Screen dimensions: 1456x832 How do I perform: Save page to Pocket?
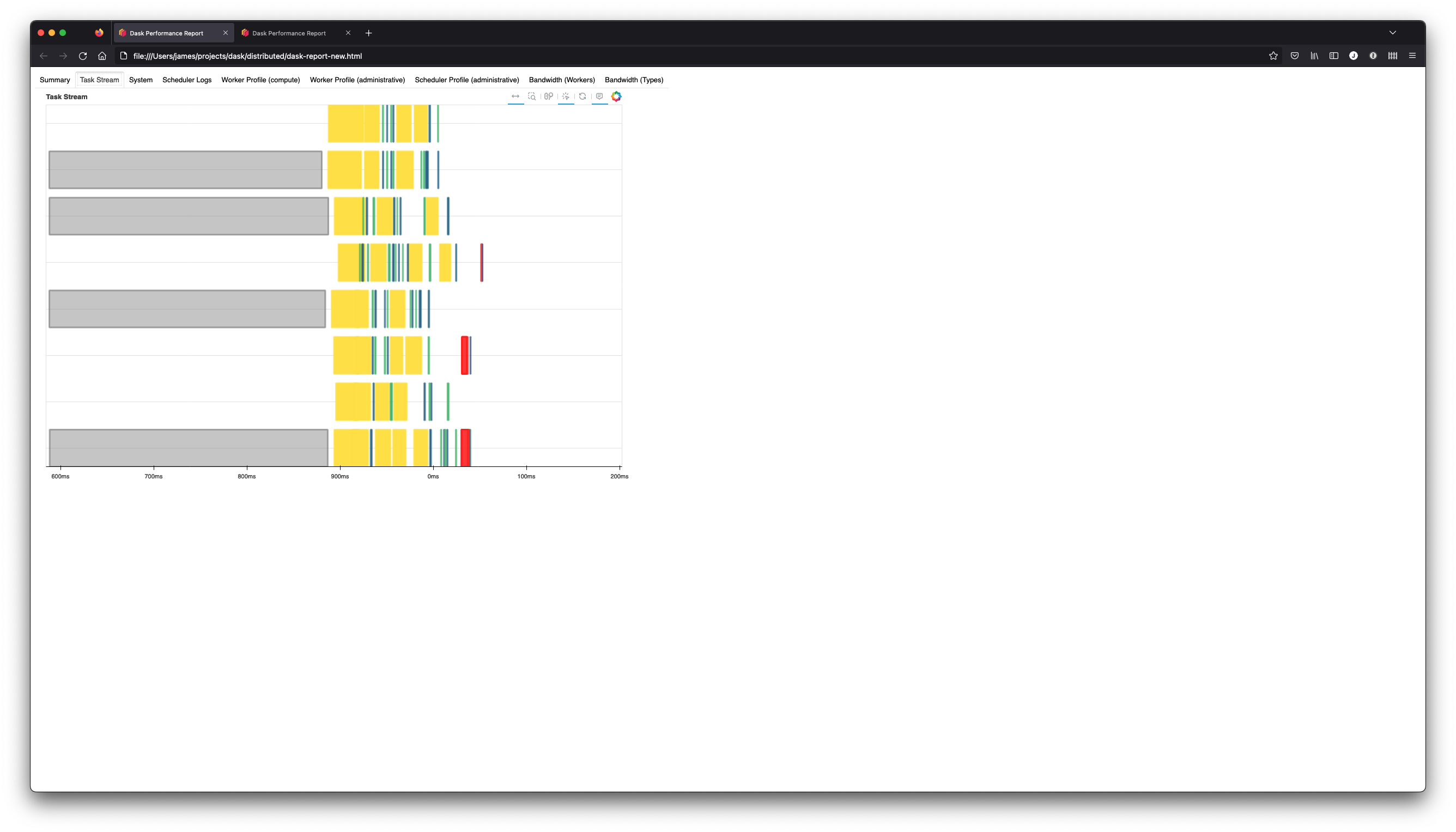click(1295, 56)
